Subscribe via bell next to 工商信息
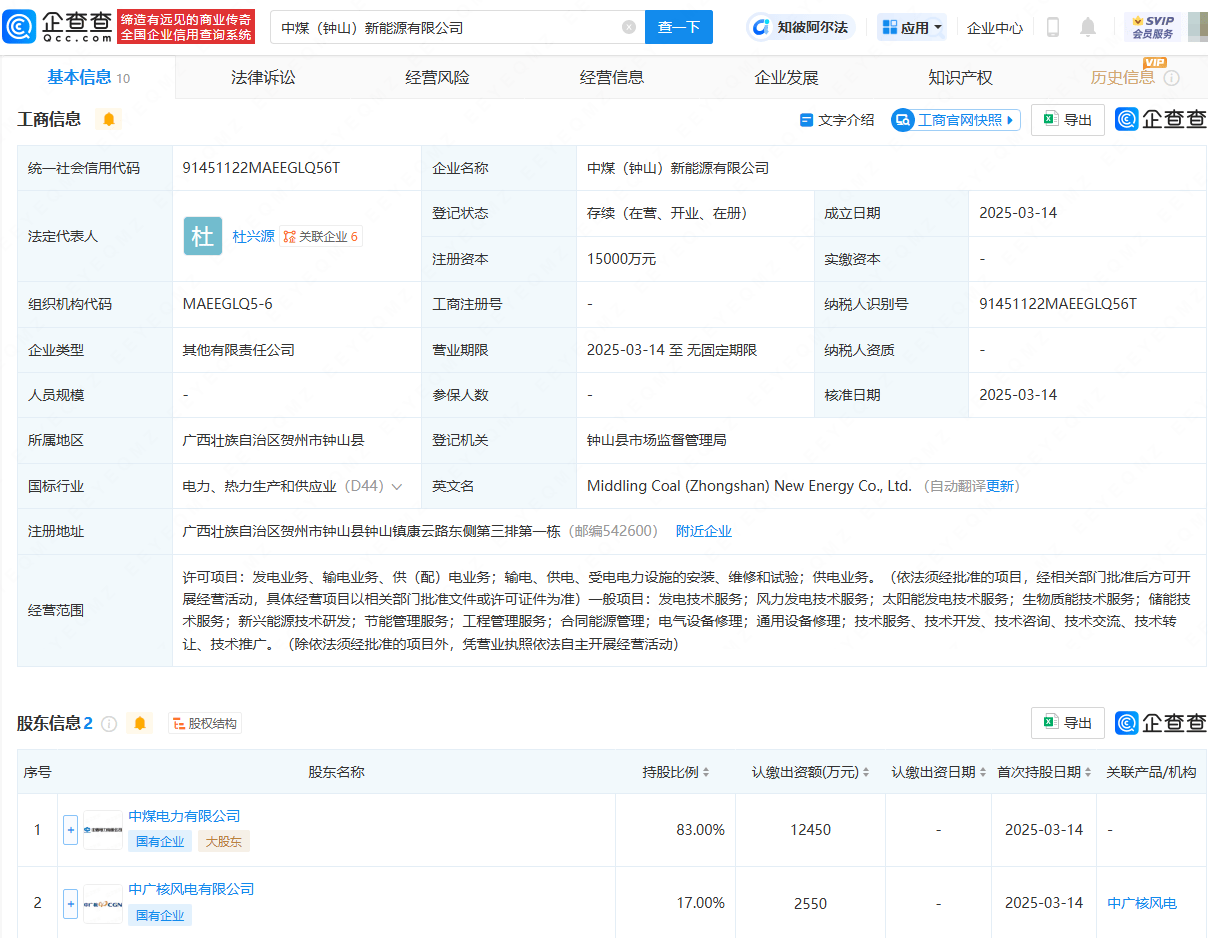The width and height of the screenshot is (1208, 938). (109, 120)
